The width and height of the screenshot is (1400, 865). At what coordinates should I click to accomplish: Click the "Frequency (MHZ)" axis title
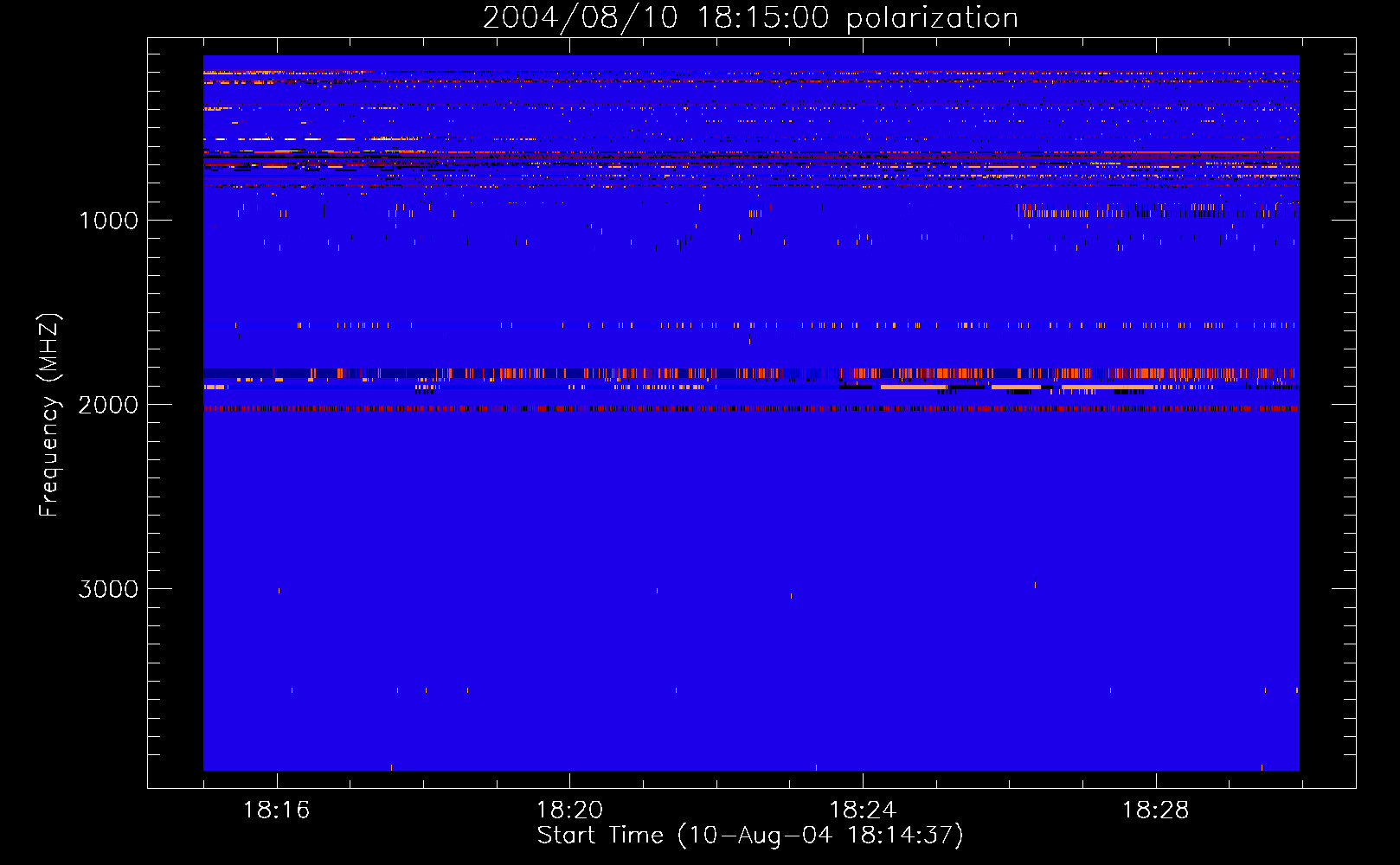(x=49, y=415)
